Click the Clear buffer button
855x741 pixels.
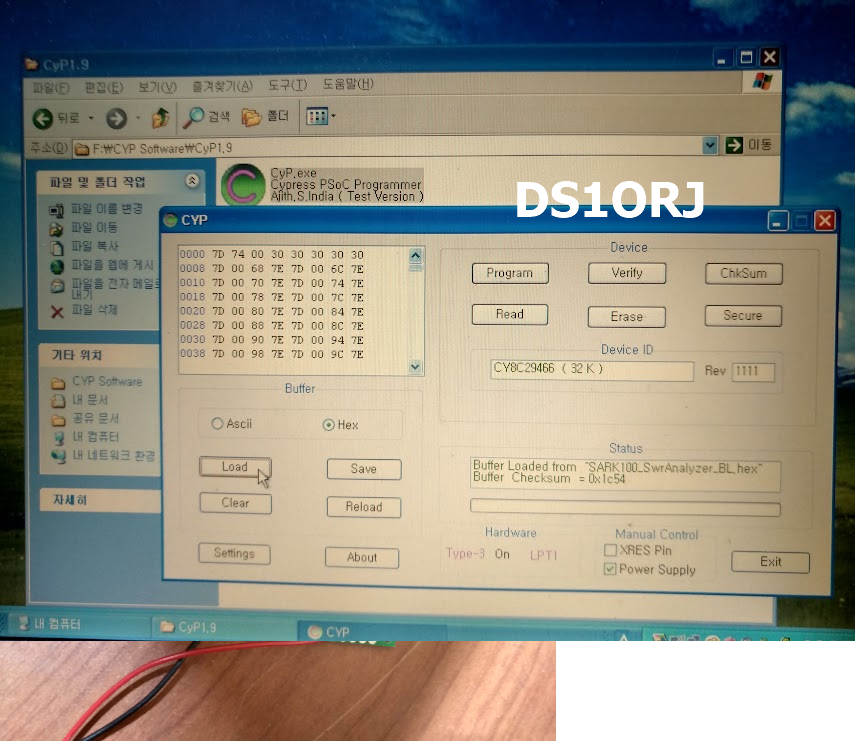click(235, 503)
